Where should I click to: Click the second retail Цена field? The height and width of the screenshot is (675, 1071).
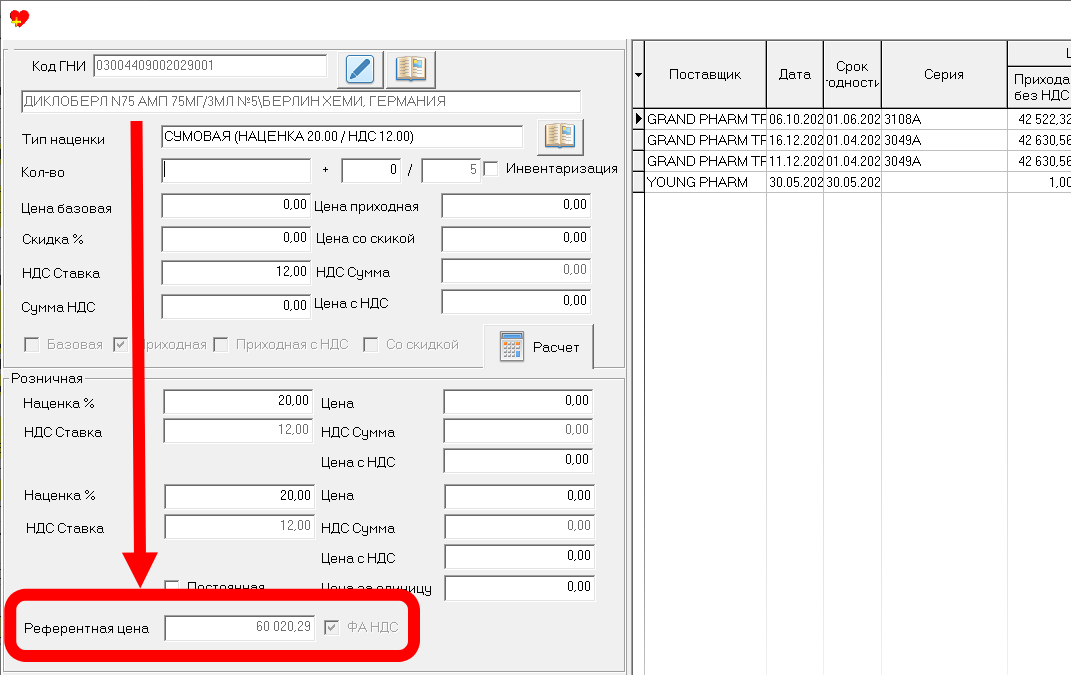519,497
